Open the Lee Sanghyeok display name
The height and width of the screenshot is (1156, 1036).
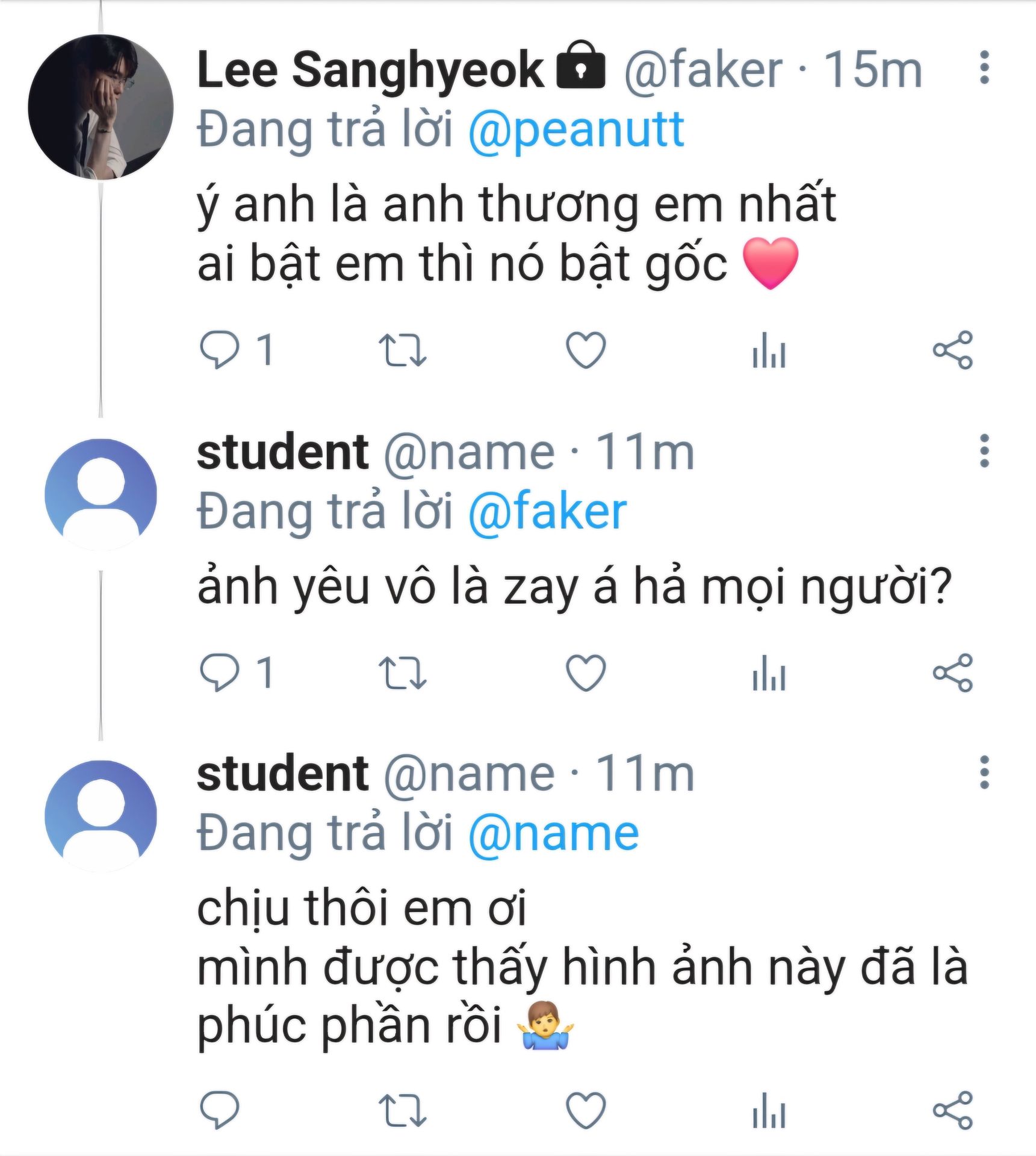pyautogui.click(x=370, y=70)
